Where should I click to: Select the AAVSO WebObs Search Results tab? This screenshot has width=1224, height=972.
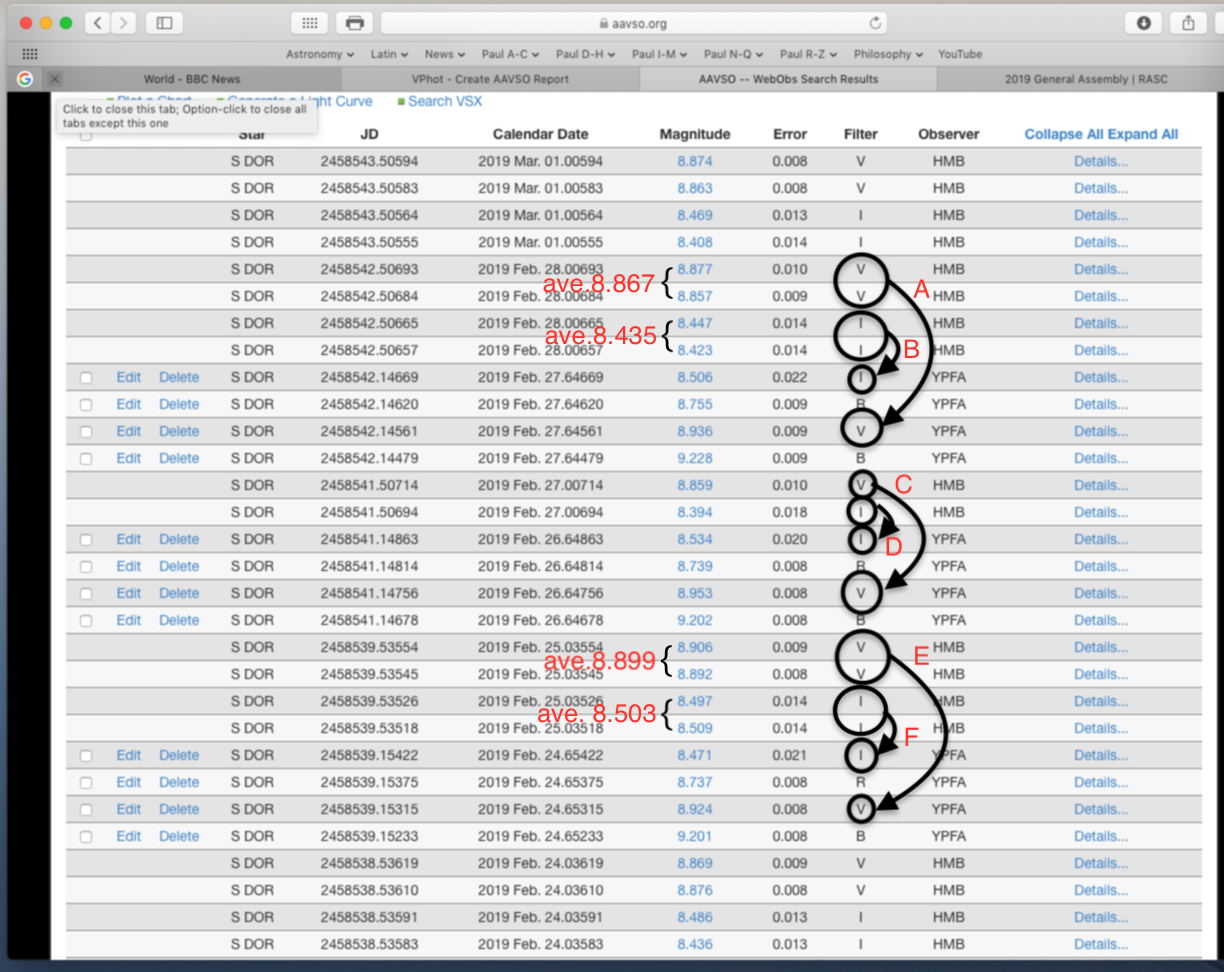coord(788,79)
